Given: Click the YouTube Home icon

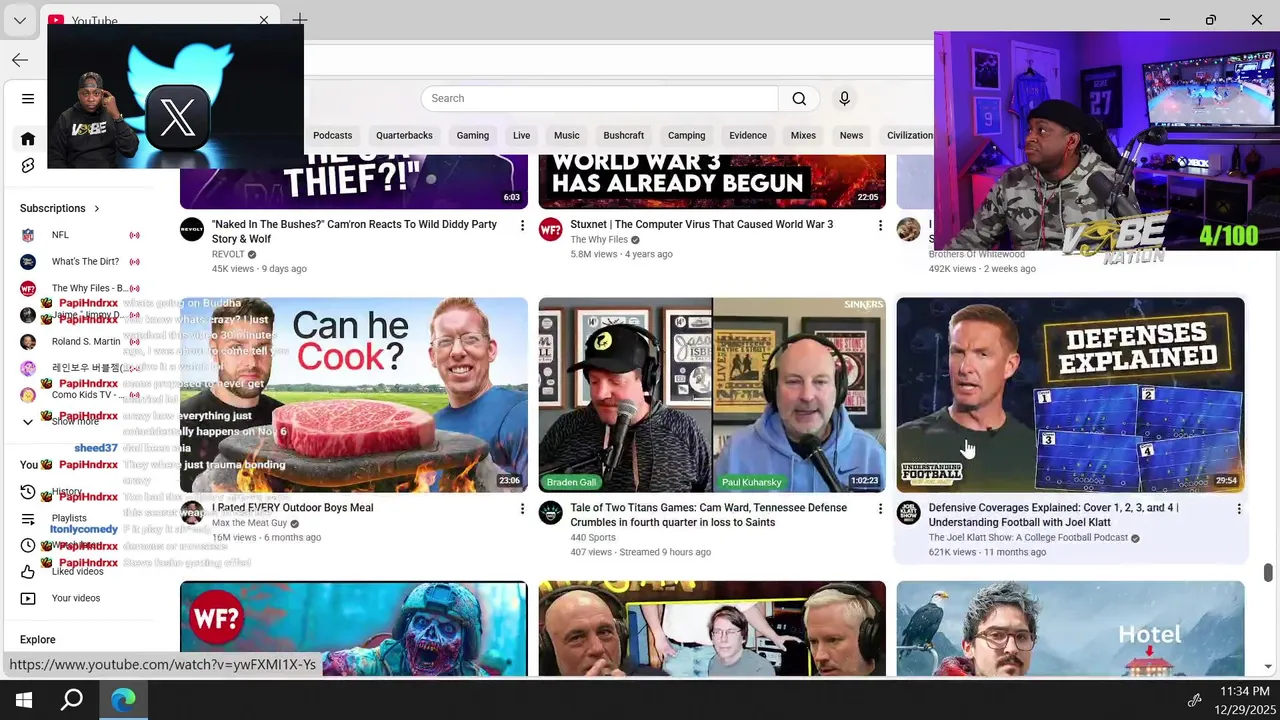Looking at the screenshot, I should 28,139.
